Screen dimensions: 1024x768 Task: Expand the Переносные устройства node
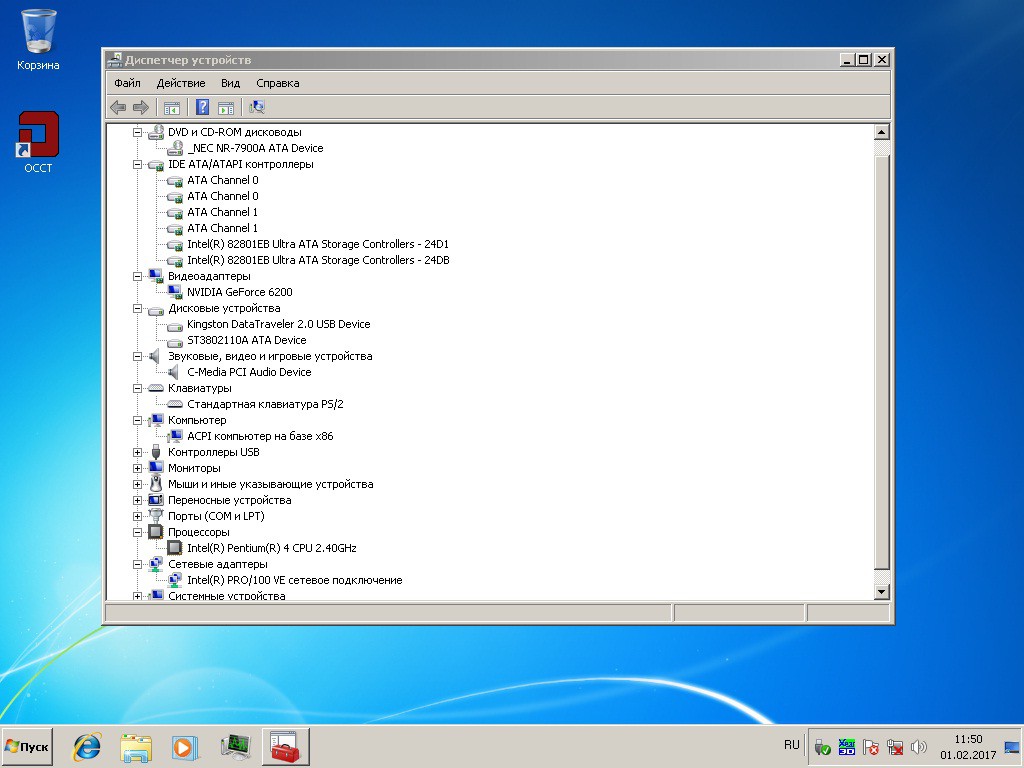click(x=137, y=500)
